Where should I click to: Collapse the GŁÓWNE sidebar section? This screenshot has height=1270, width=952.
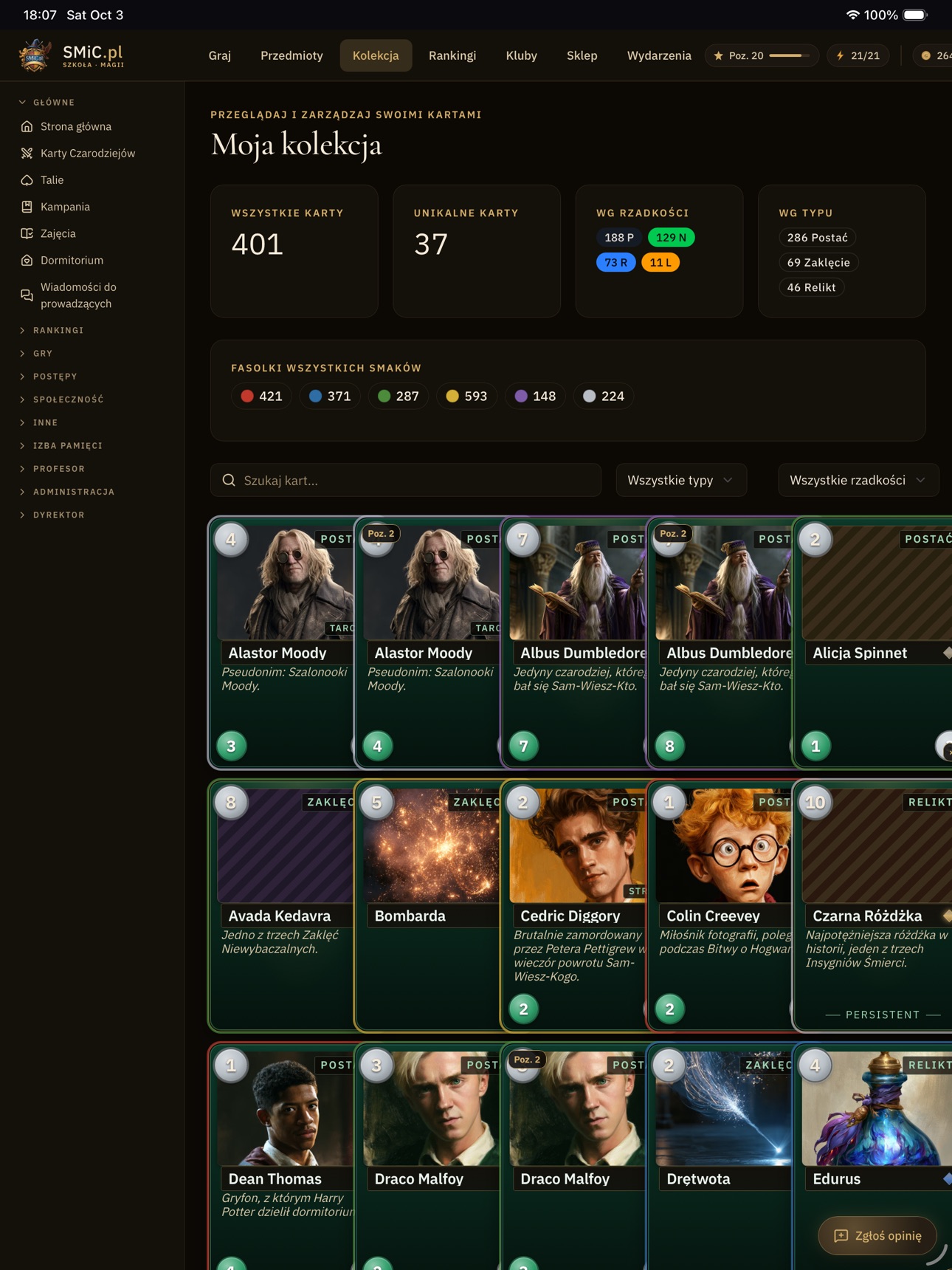[x=47, y=102]
